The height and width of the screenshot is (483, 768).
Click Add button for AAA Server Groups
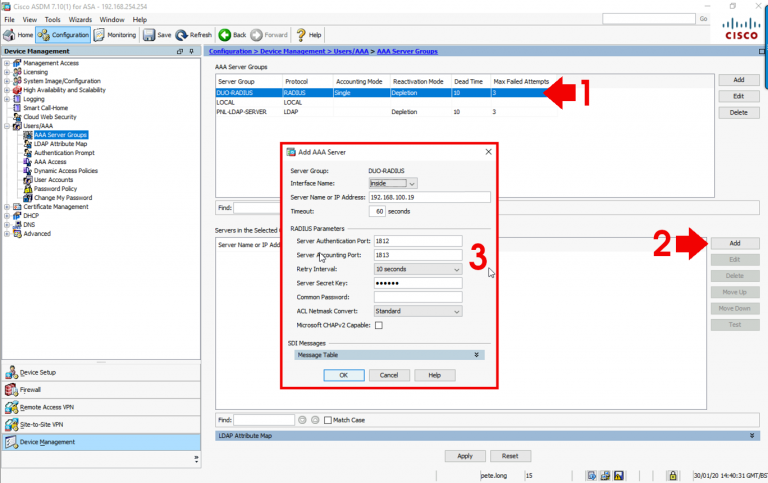(739, 80)
